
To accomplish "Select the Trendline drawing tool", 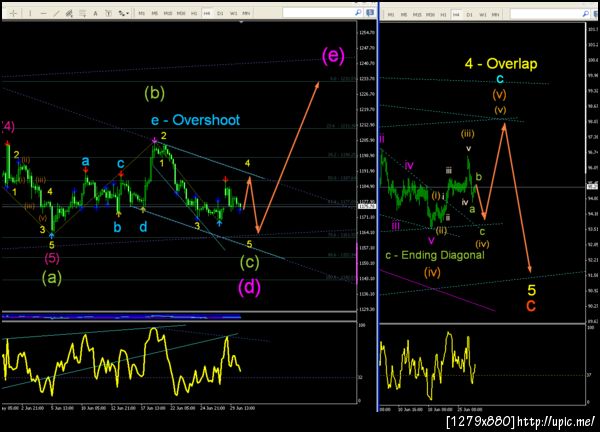I will 56,13.
